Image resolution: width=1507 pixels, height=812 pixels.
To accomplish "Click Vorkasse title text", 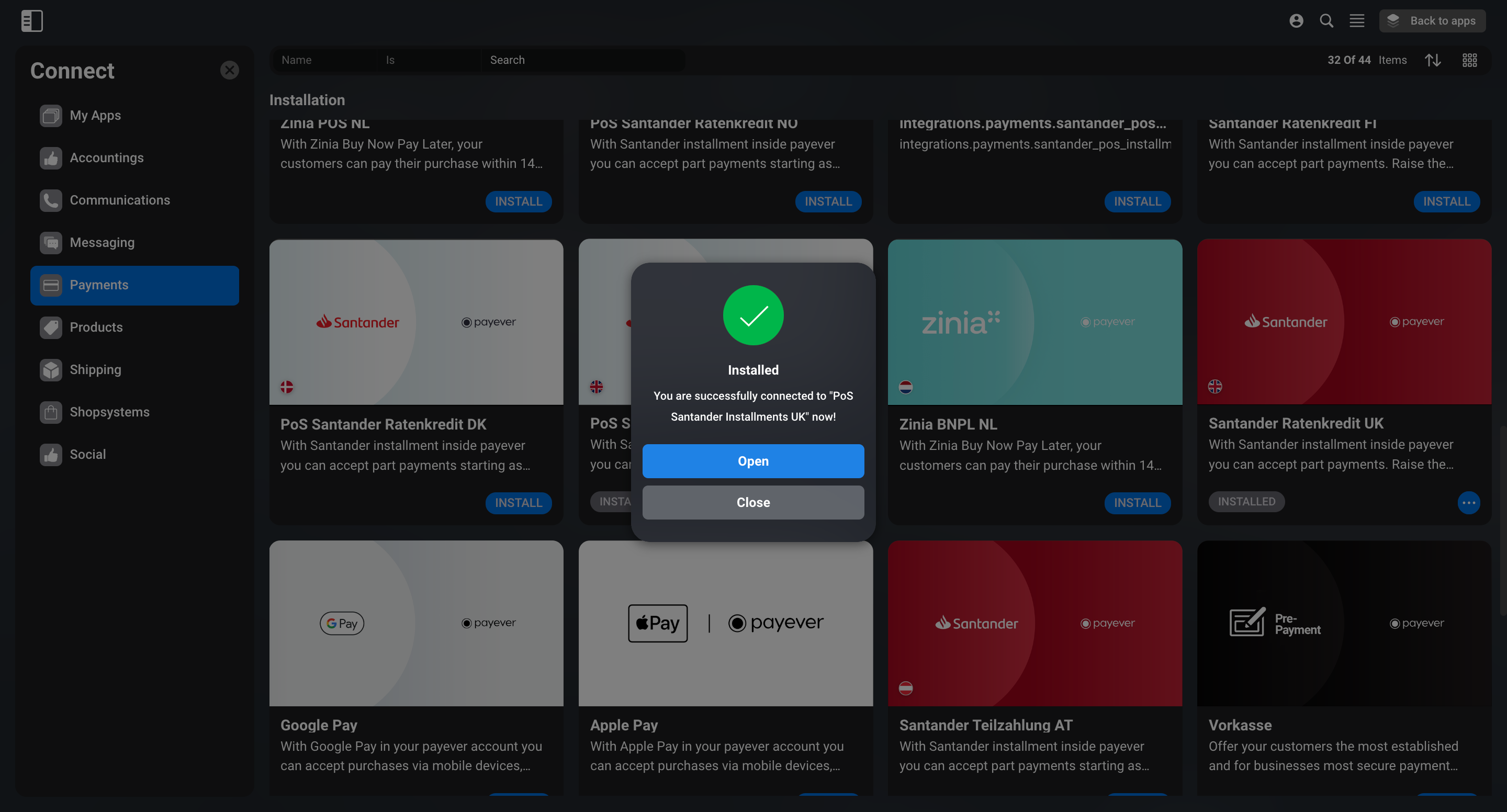I will pyautogui.click(x=1240, y=726).
